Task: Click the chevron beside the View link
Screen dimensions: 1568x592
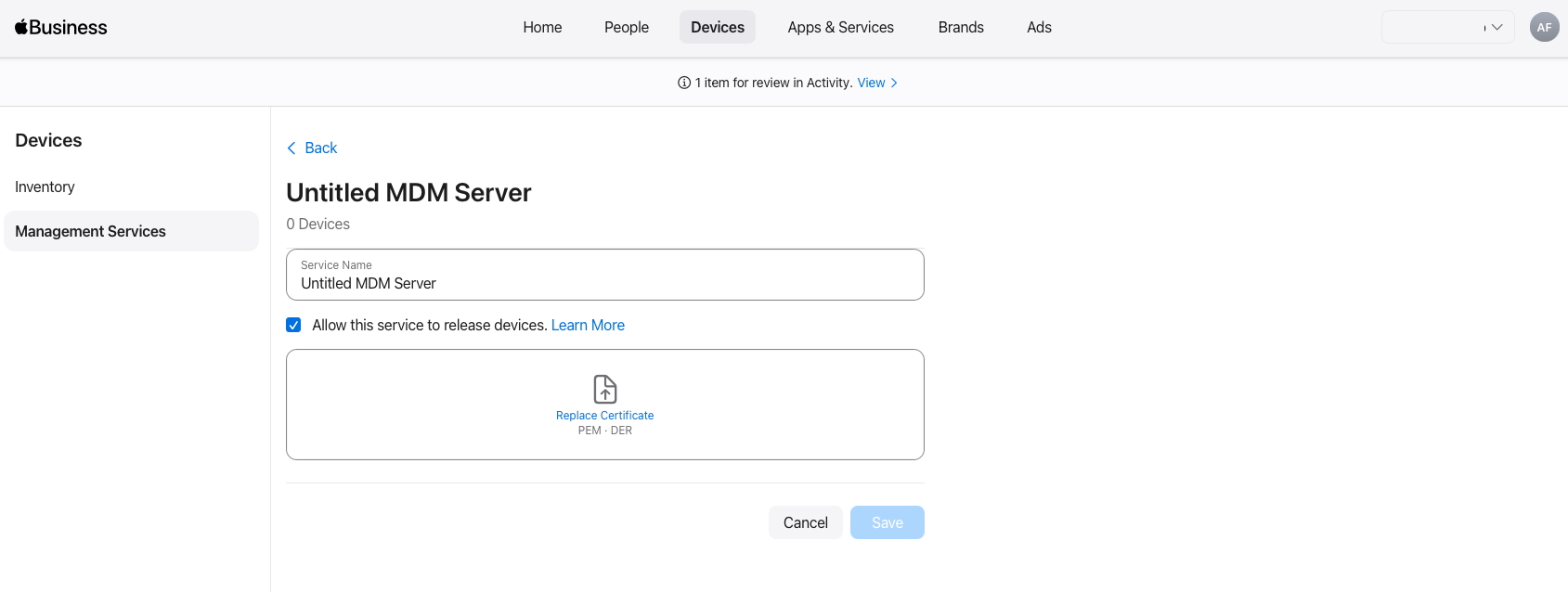Action: pyautogui.click(x=894, y=83)
